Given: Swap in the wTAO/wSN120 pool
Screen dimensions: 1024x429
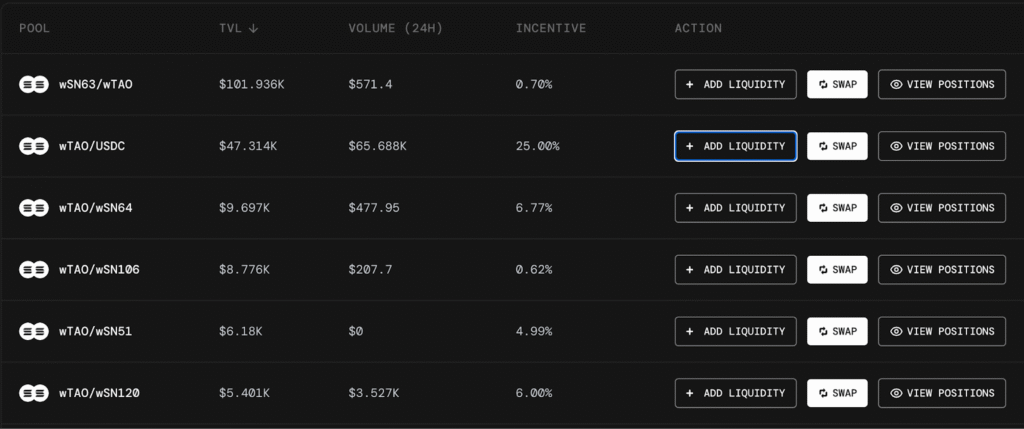Looking at the screenshot, I should click(x=837, y=393).
